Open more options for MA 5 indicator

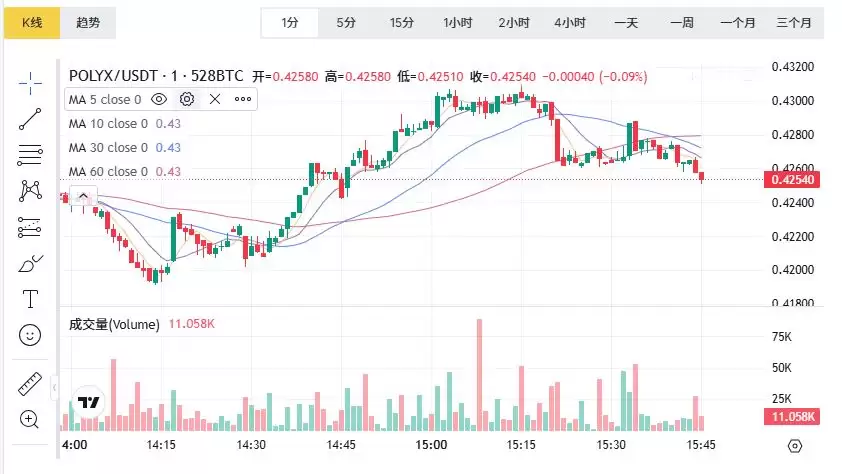pos(242,99)
